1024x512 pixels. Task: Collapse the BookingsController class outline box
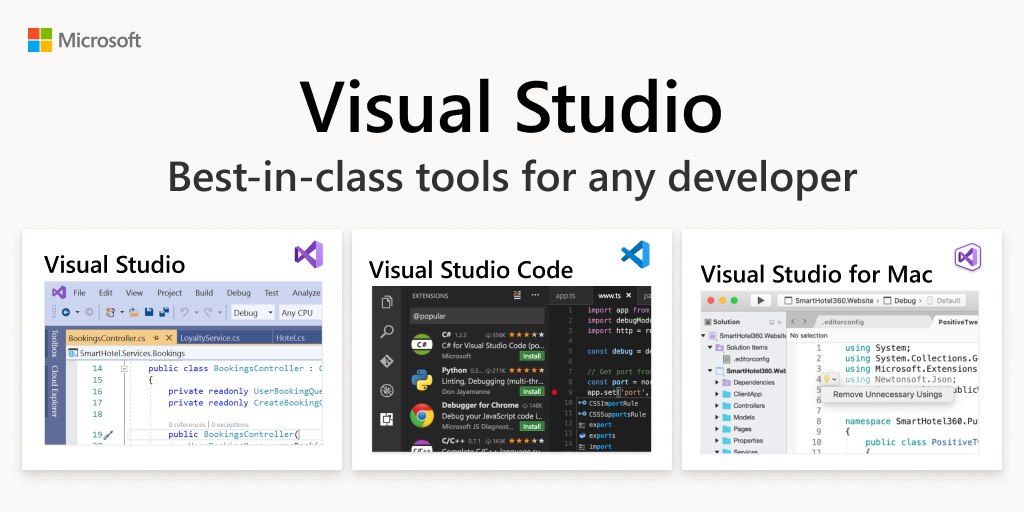124,368
